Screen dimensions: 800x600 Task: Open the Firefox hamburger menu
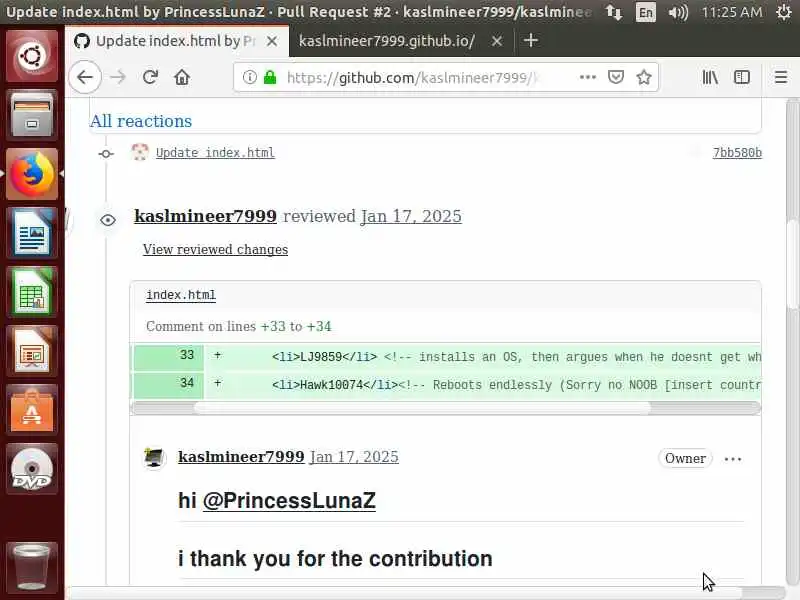[x=781, y=77]
